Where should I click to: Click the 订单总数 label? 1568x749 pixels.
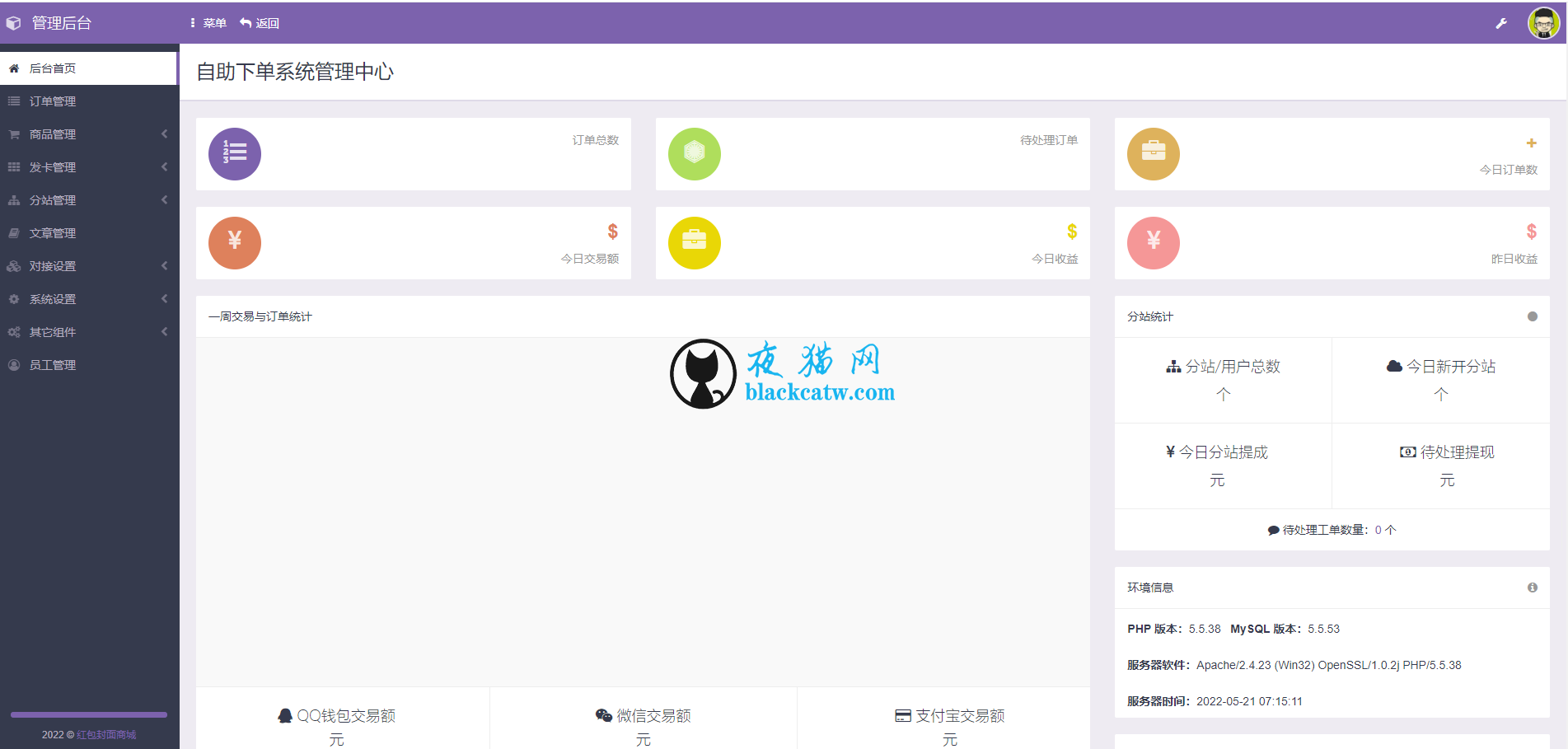pyautogui.click(x=596, y=140)
